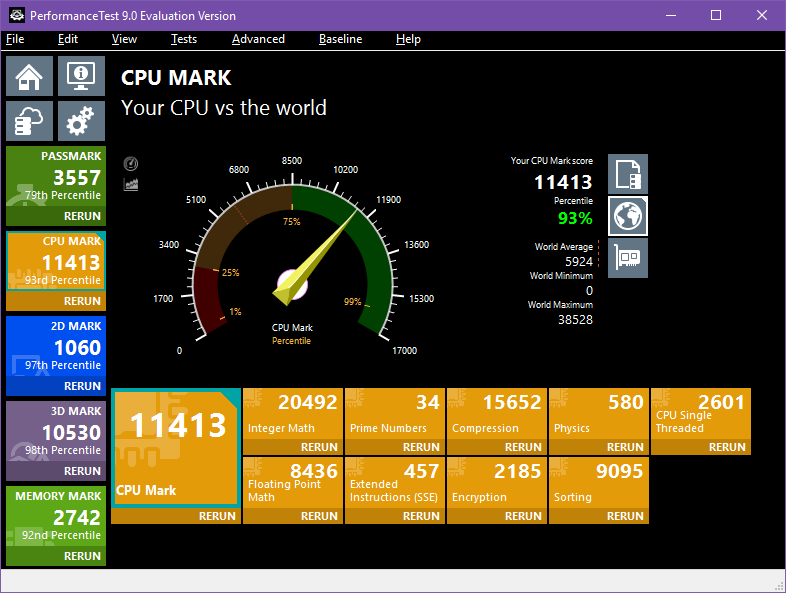Open the File menu
Image resolution: width=786 pixels, height=593 pixels.
pos(15,39)
